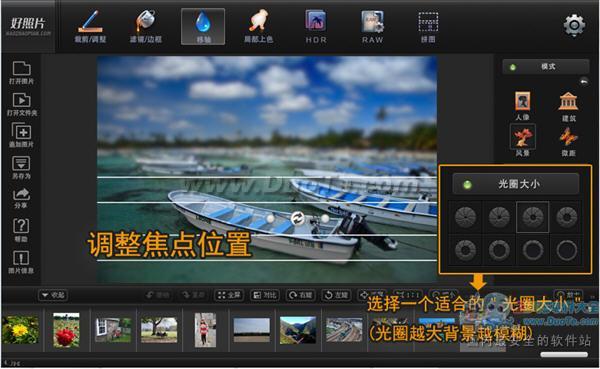This screenshot has height=369, width=600.
Task: Collapse the thumbnail strip with 收起 dropdown
Action: point(54,295)
